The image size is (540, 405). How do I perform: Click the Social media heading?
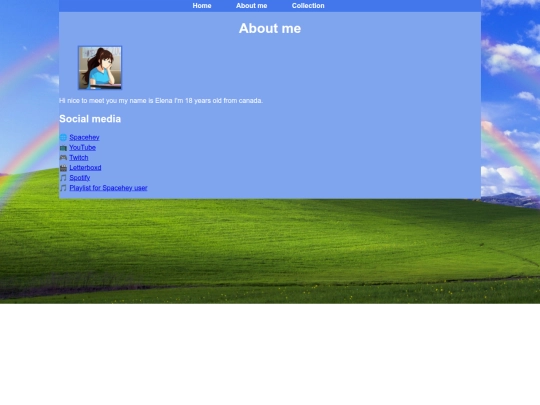click(x=90, y=119)
